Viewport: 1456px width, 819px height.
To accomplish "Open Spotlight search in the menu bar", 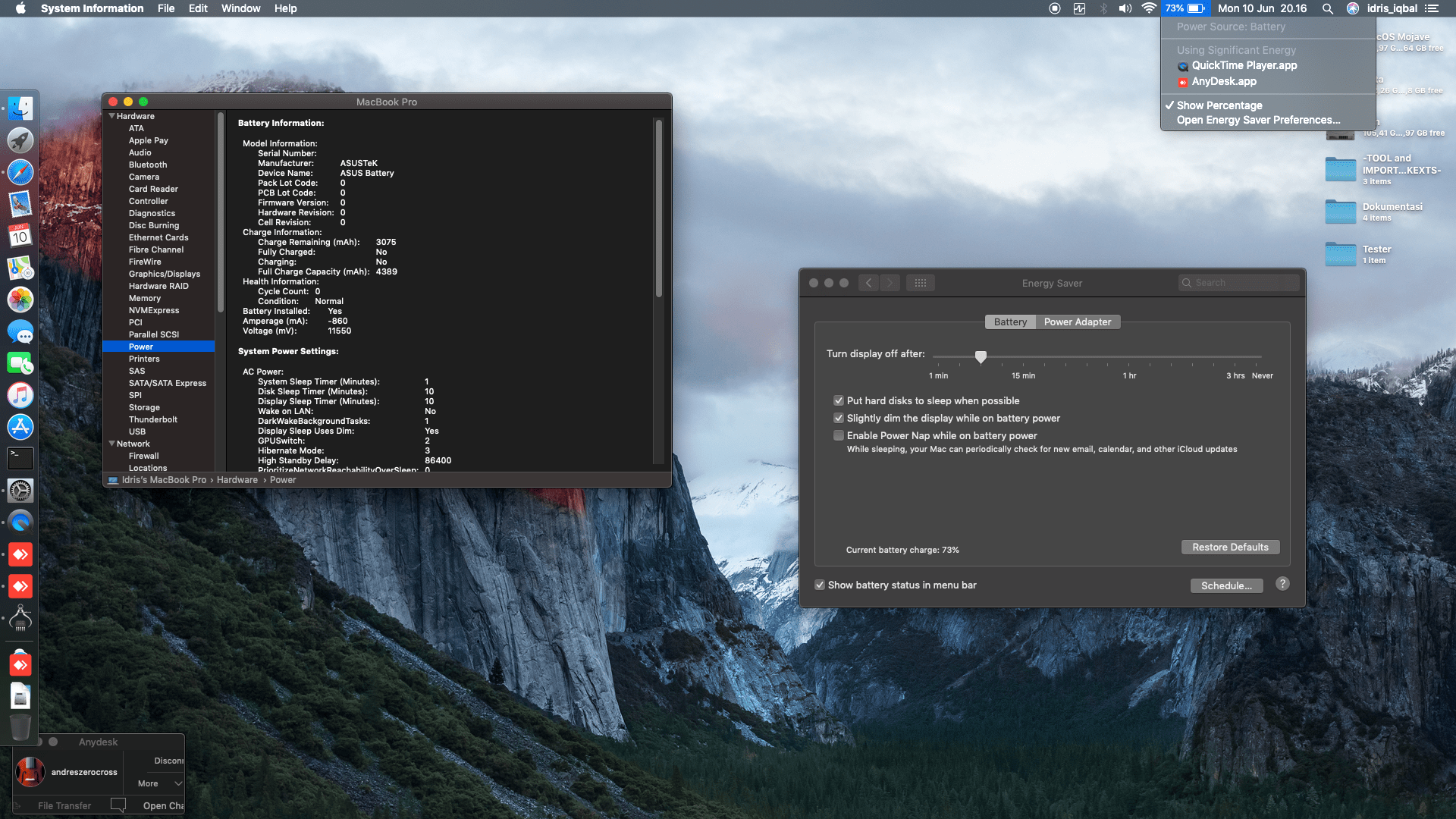I will (x=1327, y=8).
